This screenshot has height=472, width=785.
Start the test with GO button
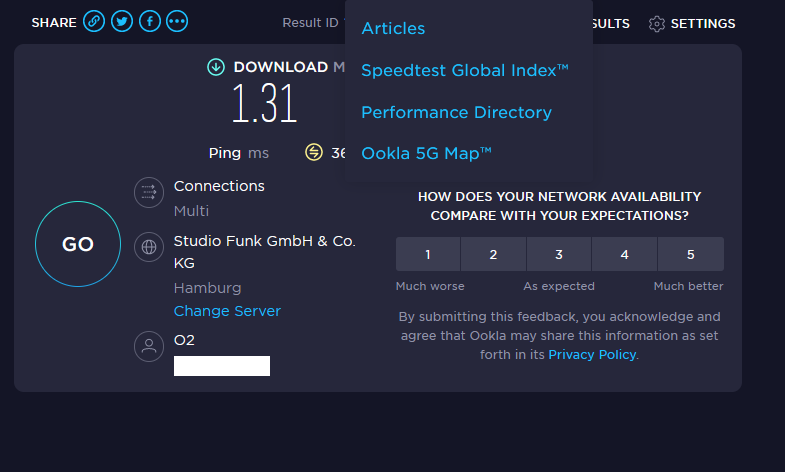(x=78, y=244)
